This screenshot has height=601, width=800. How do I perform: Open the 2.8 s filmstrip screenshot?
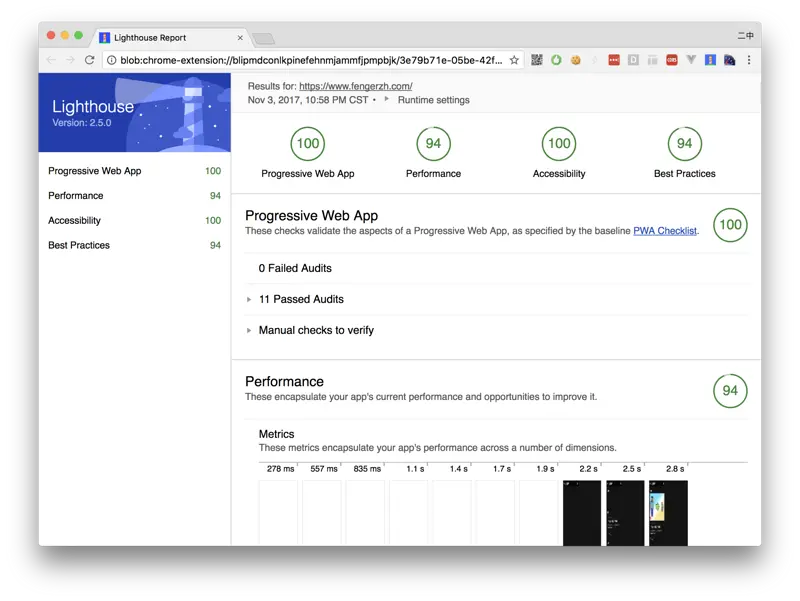point(668,513)
